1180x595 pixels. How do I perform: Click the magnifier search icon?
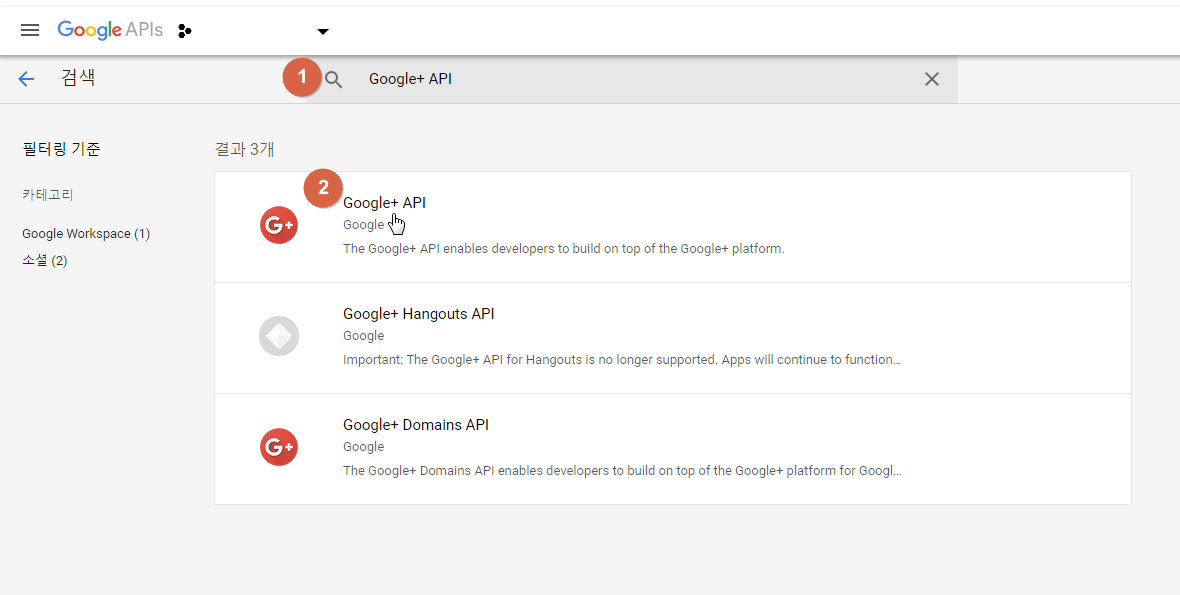(x=333, y=80)
